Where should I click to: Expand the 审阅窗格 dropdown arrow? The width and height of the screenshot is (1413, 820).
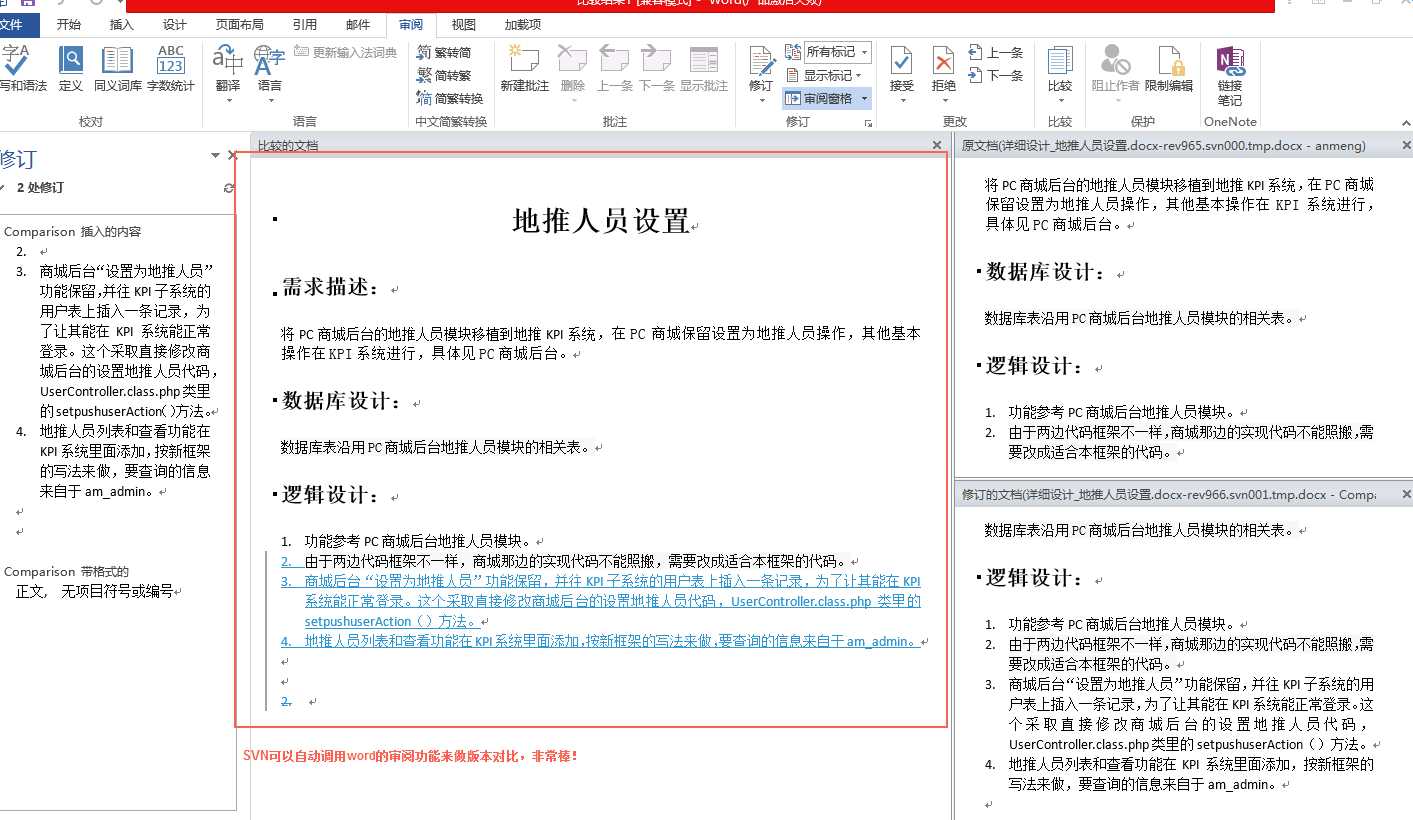point(864,98)
